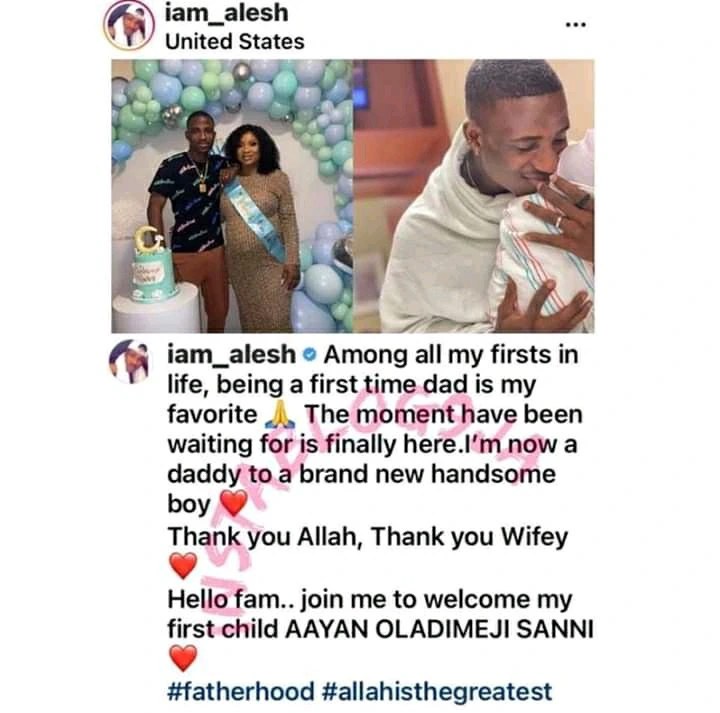Tap the red heart above the hashtags
Viewport: 720px width, 713px height.
click(183, 657)
